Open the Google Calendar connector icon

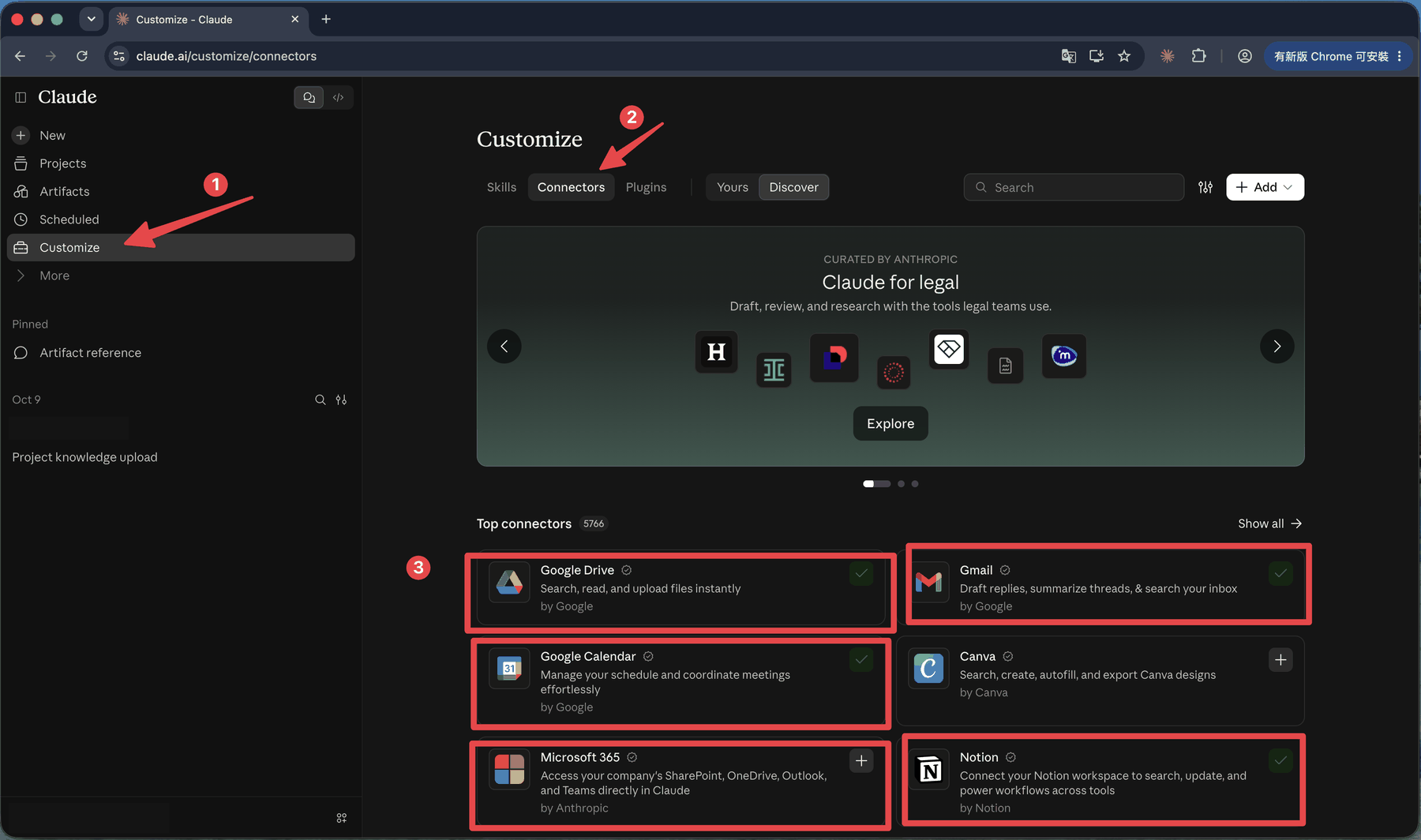509,669
